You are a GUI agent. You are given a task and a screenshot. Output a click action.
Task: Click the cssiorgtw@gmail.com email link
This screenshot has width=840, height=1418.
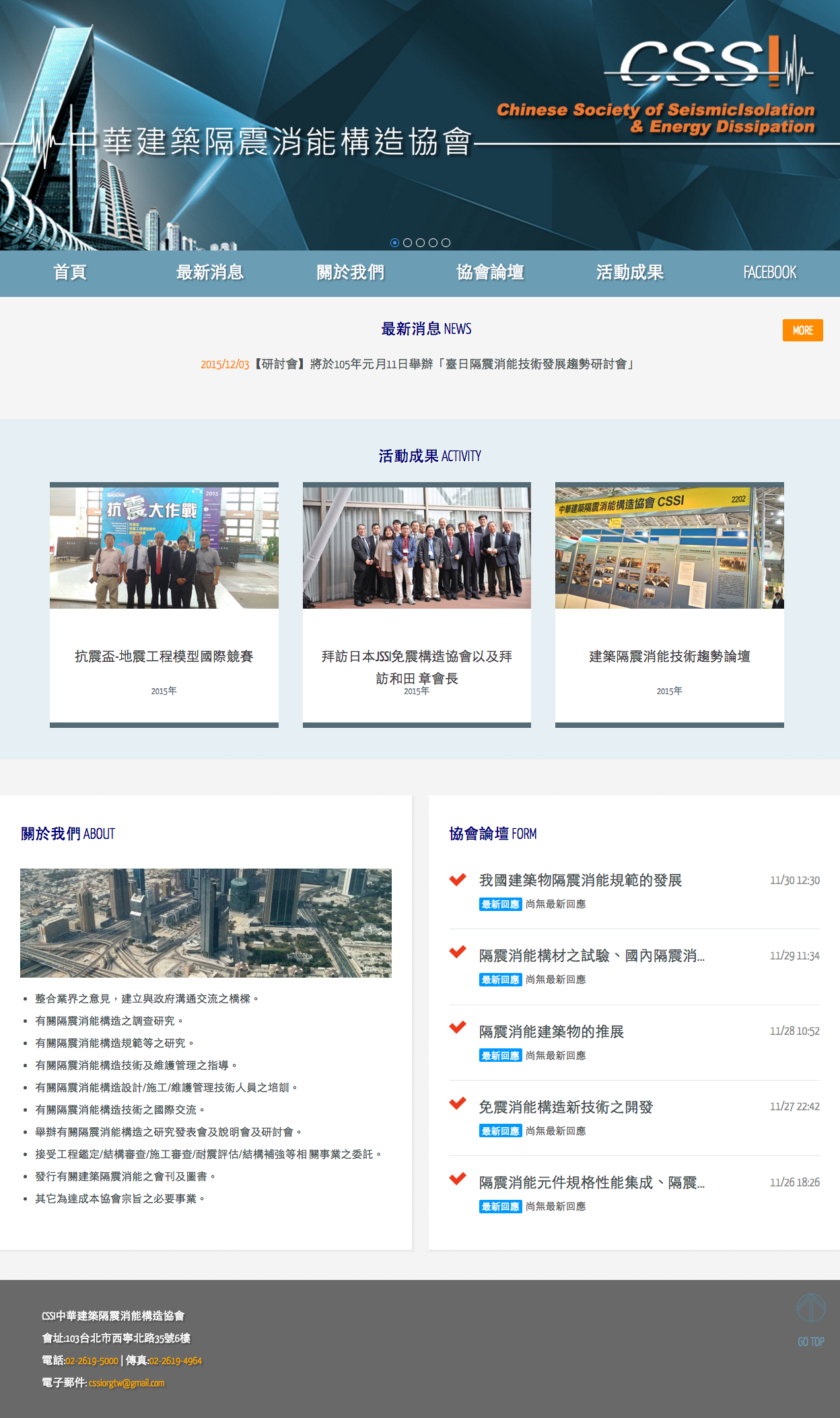pyautogui.click(x=127, y=1383)
